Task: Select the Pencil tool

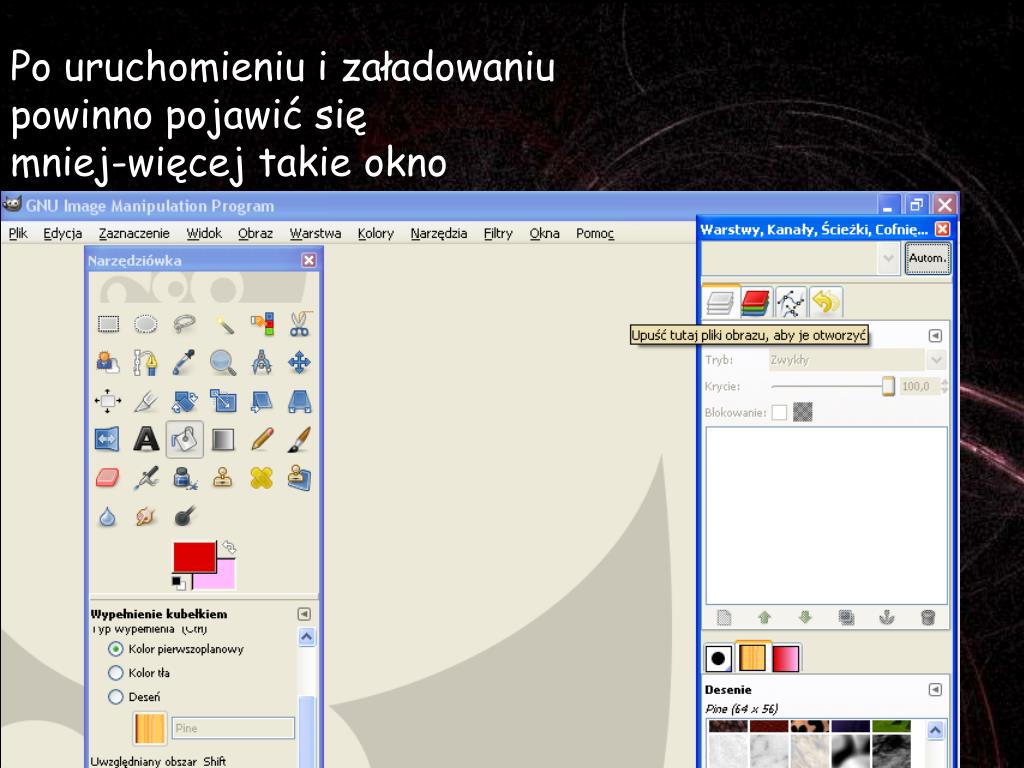Action: 262,440
